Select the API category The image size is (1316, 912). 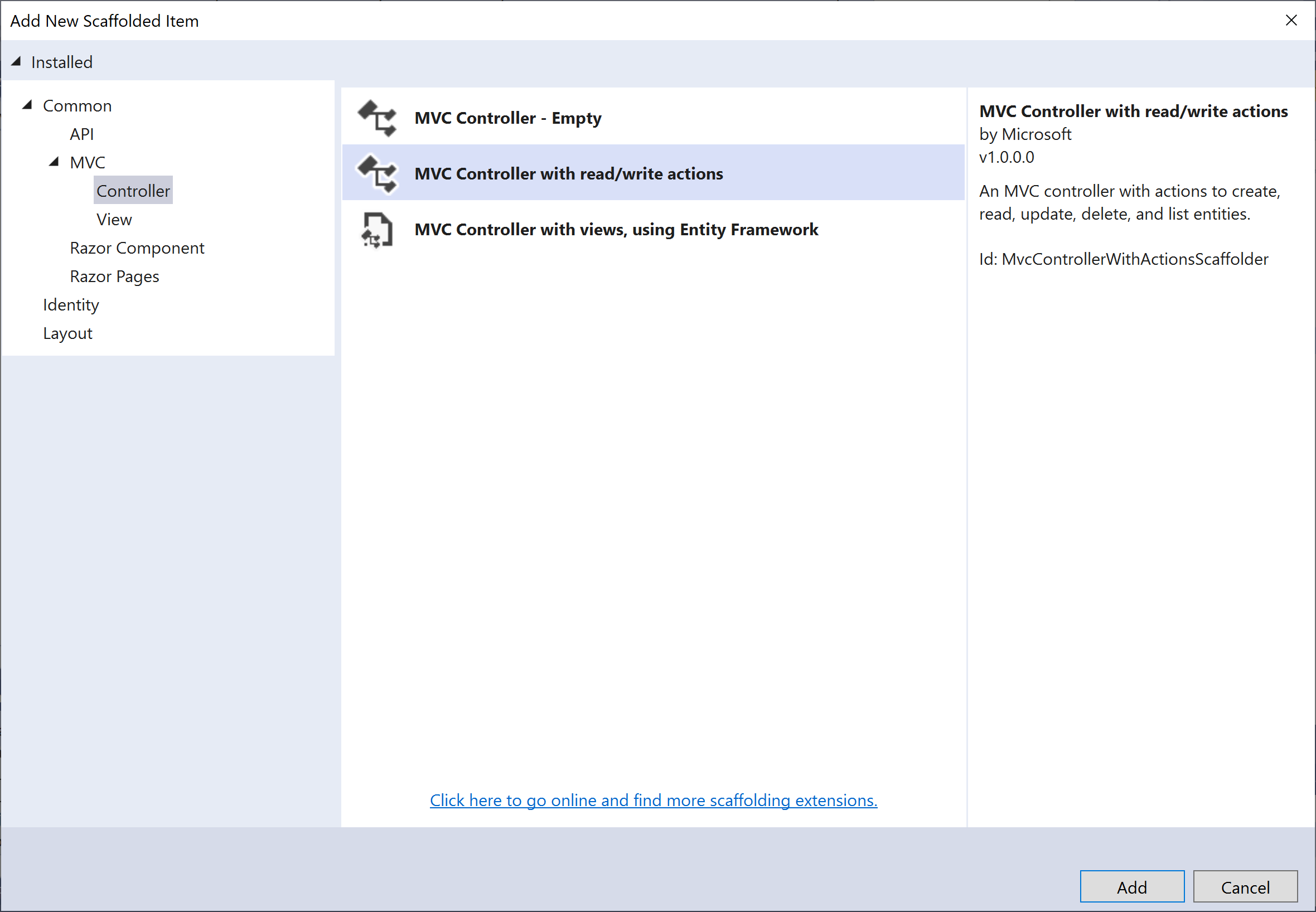point(82,134)
